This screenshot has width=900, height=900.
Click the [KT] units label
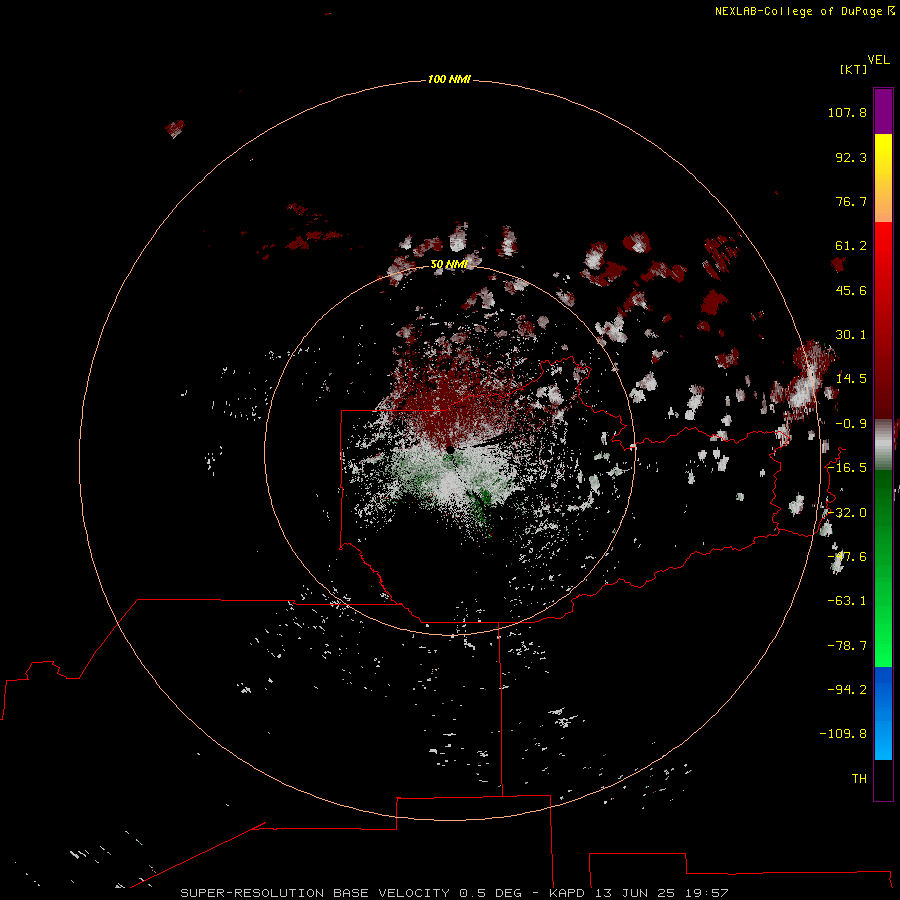point(854,69)
